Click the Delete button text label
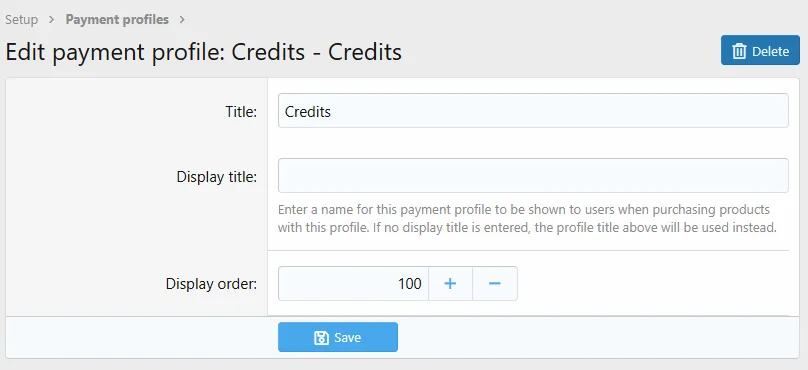This screenshot has height=370, width=808. point(770,52)
